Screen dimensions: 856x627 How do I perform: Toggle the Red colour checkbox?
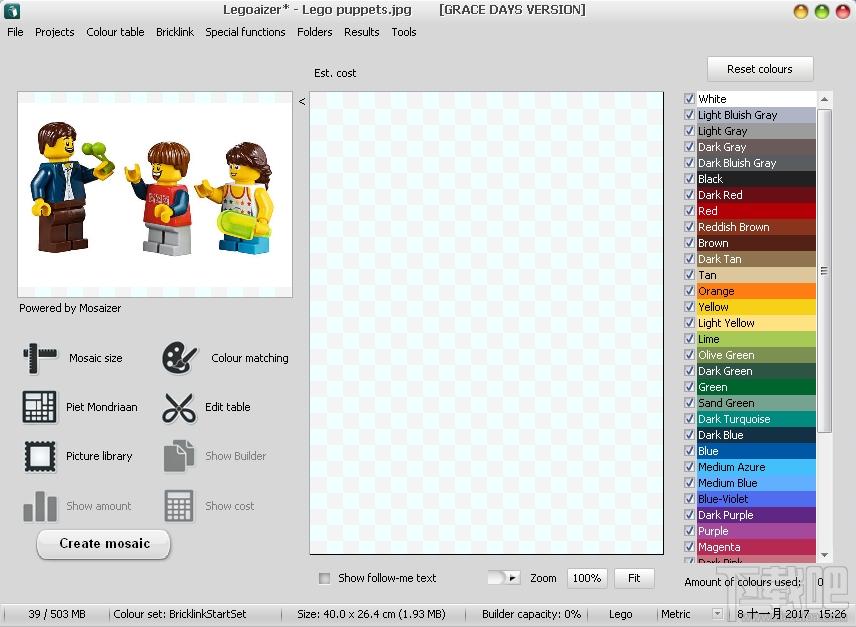coord(689,211)
